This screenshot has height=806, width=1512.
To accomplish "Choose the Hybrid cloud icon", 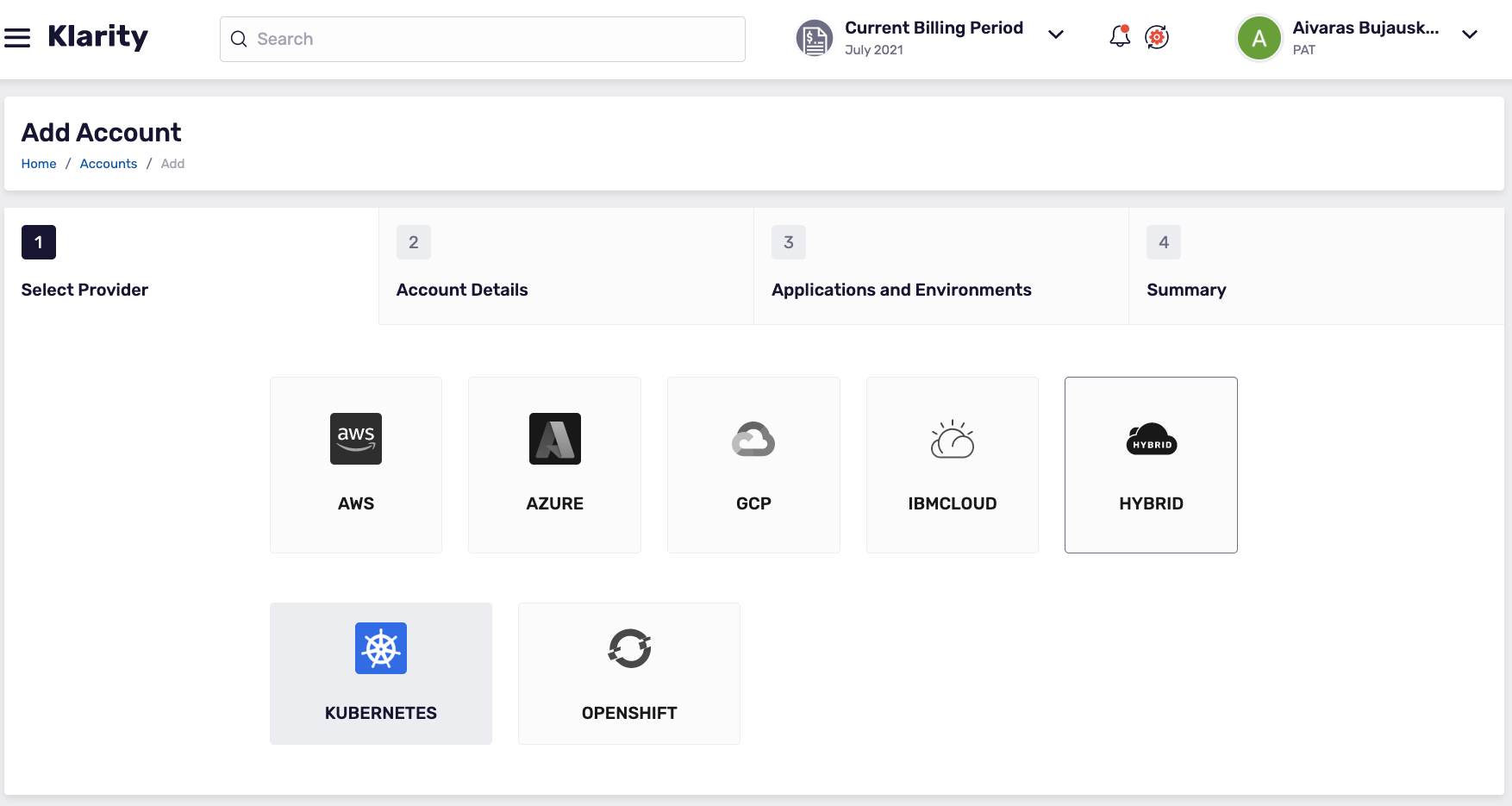I will (x=1152, y=439).
